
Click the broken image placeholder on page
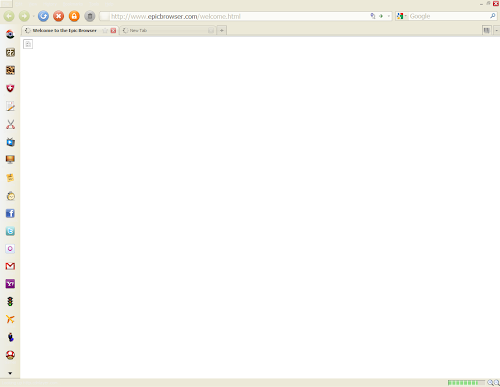click(x=28, y=44)
